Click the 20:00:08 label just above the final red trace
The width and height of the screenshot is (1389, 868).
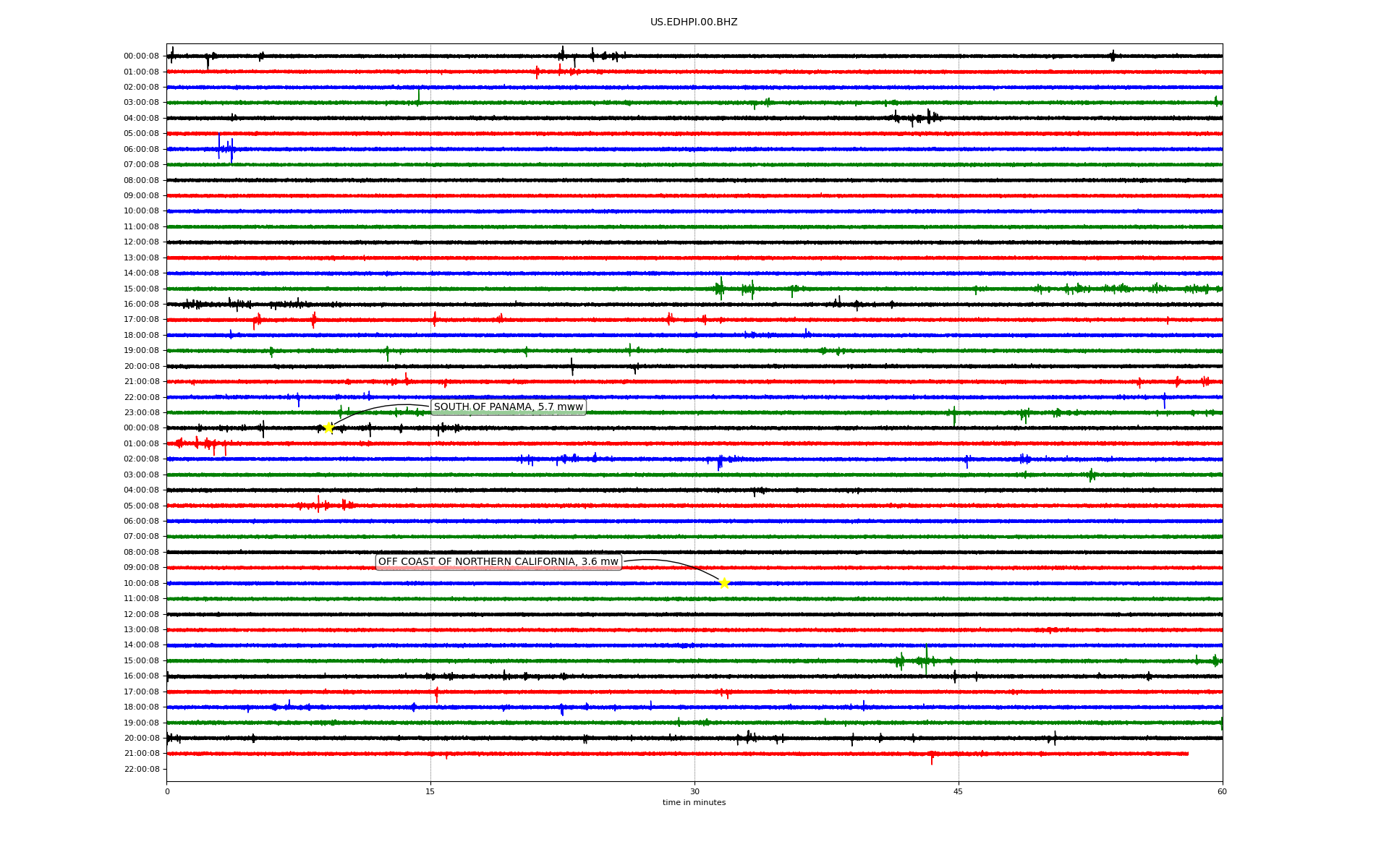pos(141,738)
